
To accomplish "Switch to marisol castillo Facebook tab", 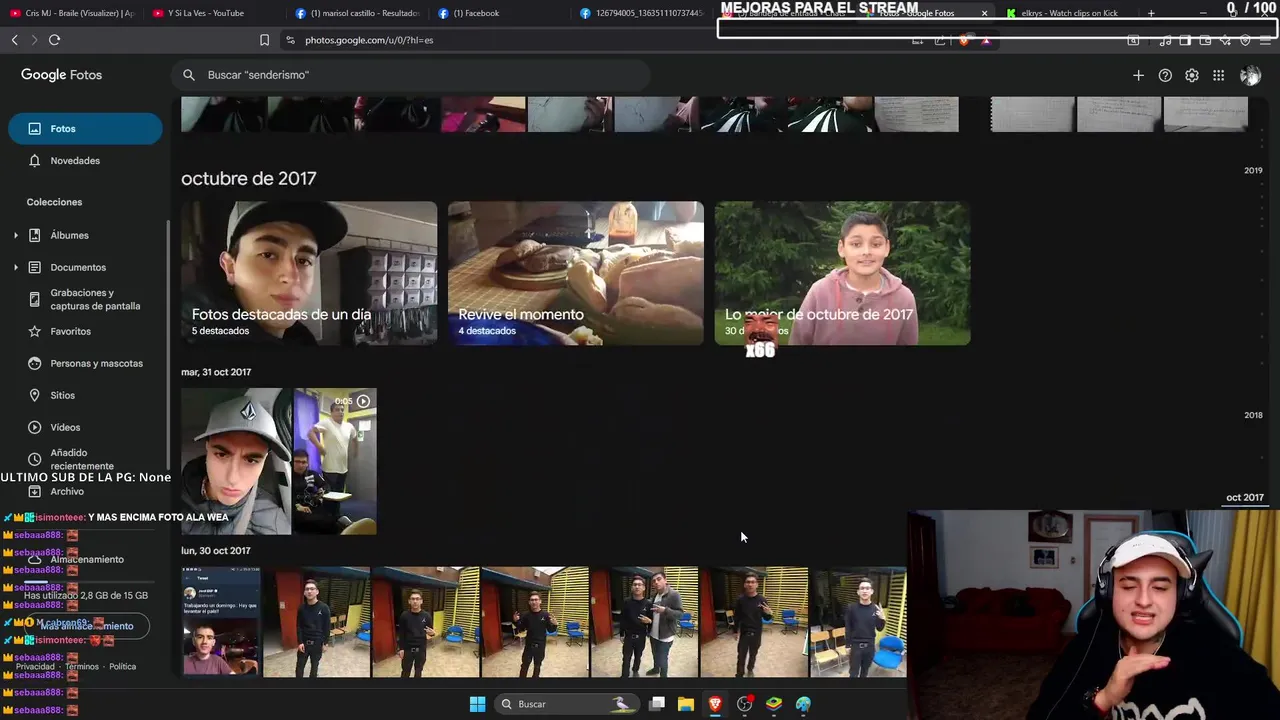I will coord(358,13).
